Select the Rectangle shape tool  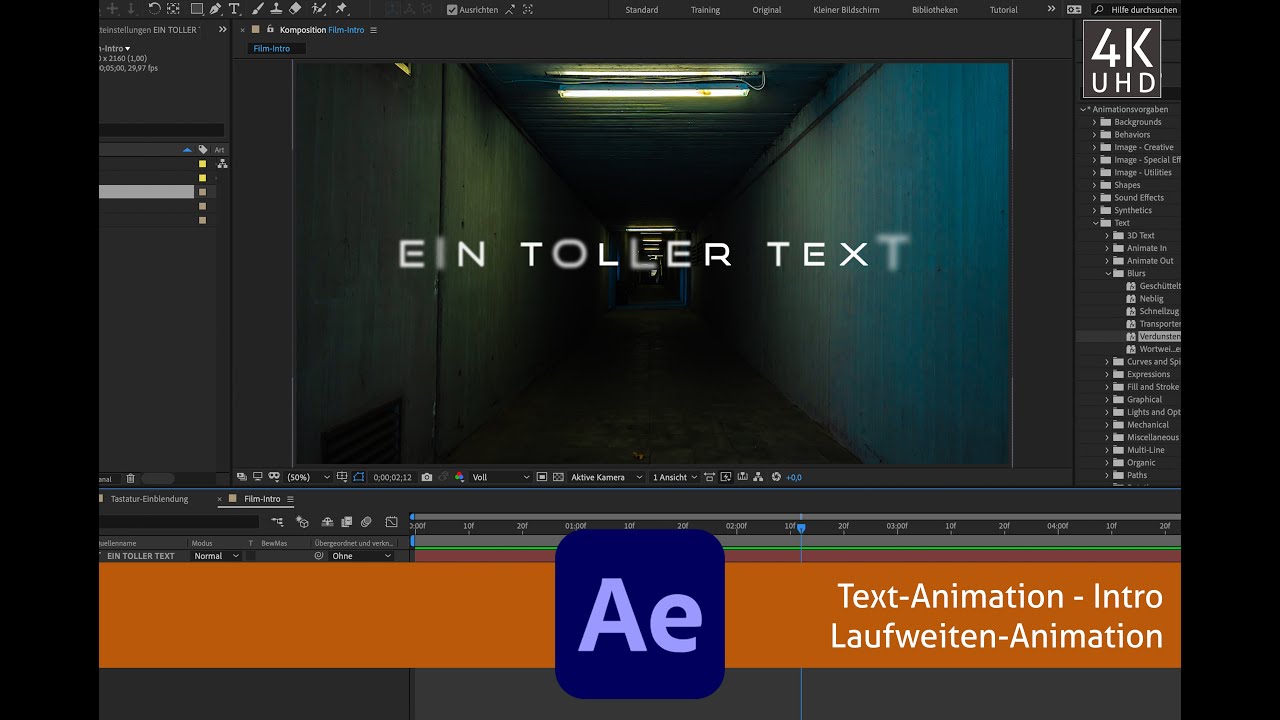tap(197, 9)
